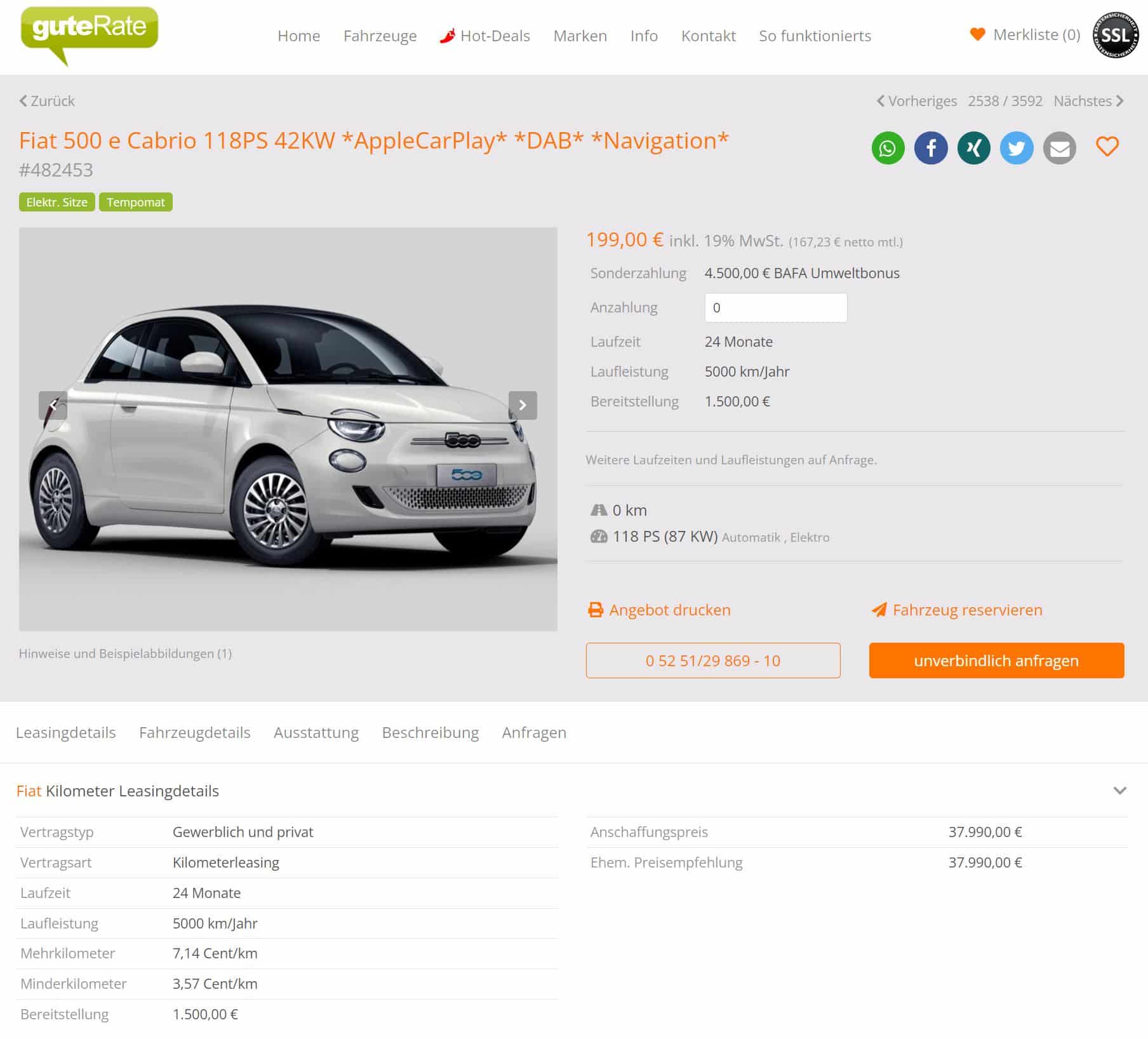Click Angebot drucken link

click(670, 610)
